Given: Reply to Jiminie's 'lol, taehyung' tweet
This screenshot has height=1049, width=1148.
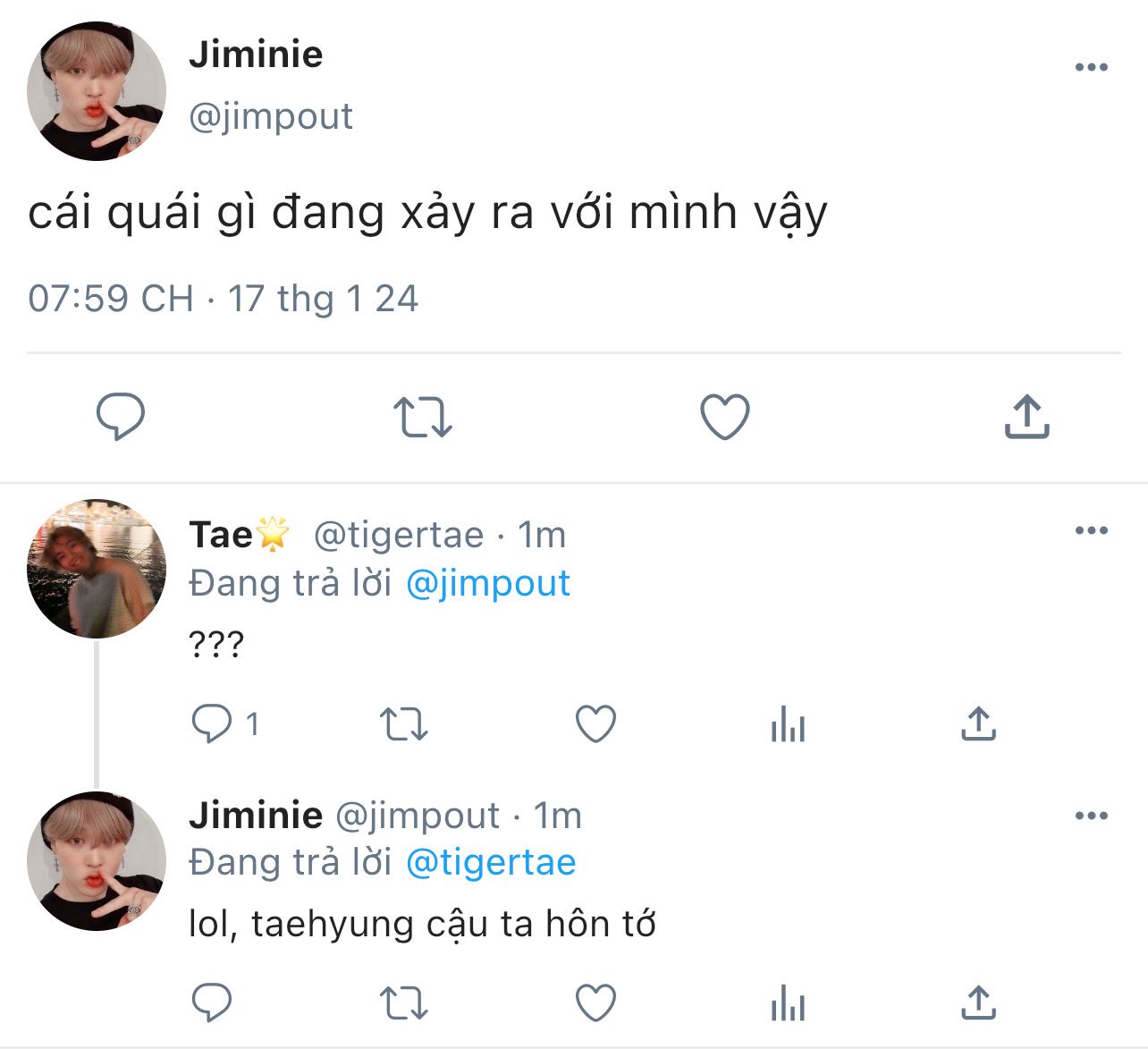Looking at the screenshot, I should (212, 1003).
